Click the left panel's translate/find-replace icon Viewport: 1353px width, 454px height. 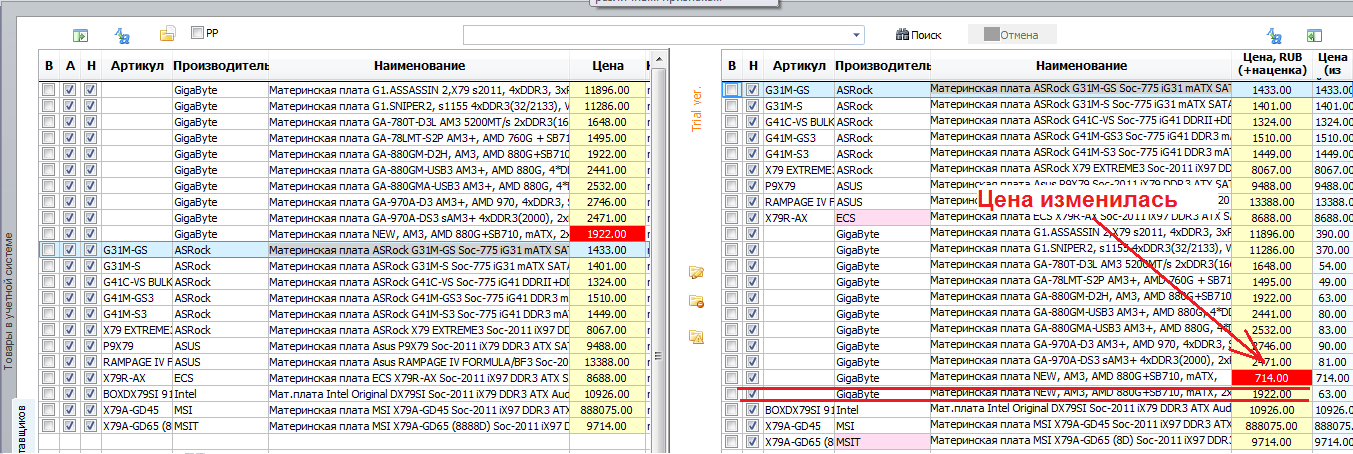pos(123,35)
